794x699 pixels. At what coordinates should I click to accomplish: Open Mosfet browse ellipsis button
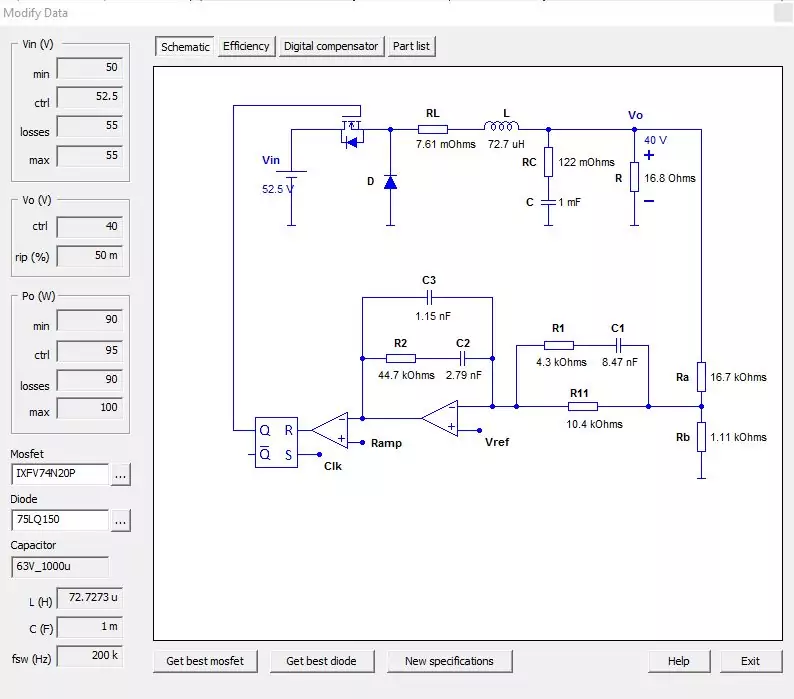(120, 475)
